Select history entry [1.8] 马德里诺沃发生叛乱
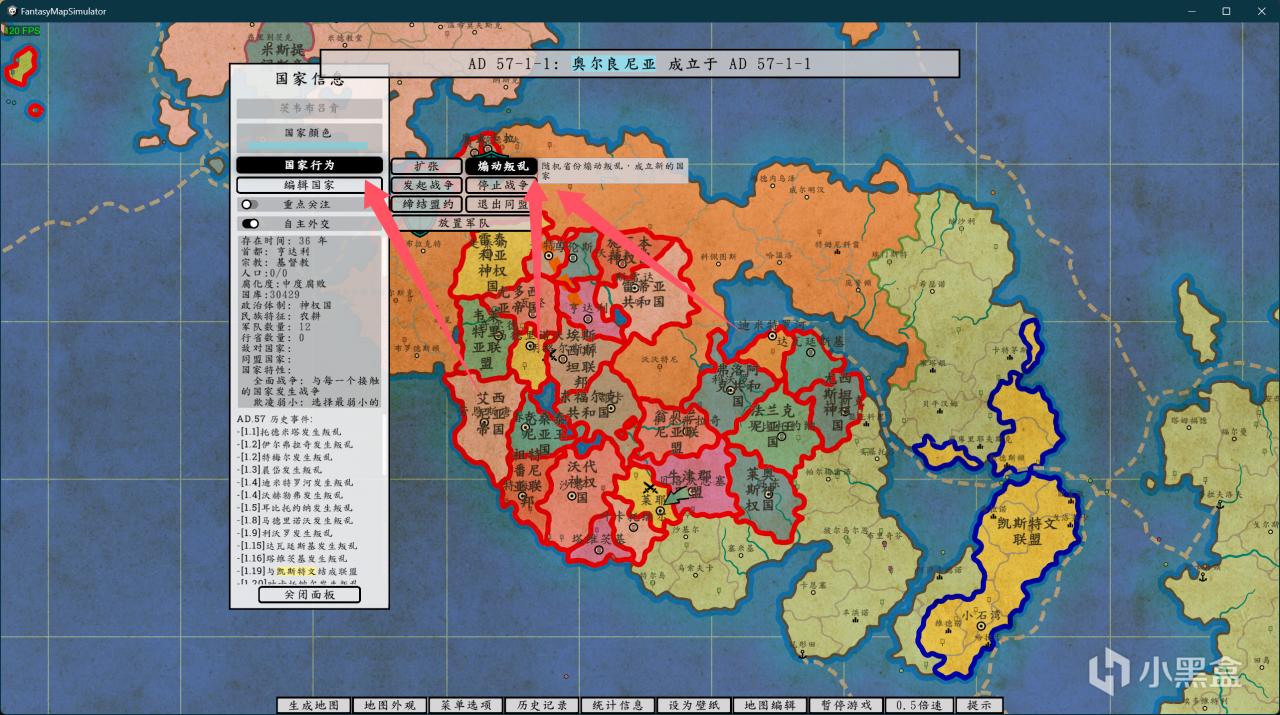Image resolution: width=1280 pixels, height=715 pixels. tap(294, 520)
